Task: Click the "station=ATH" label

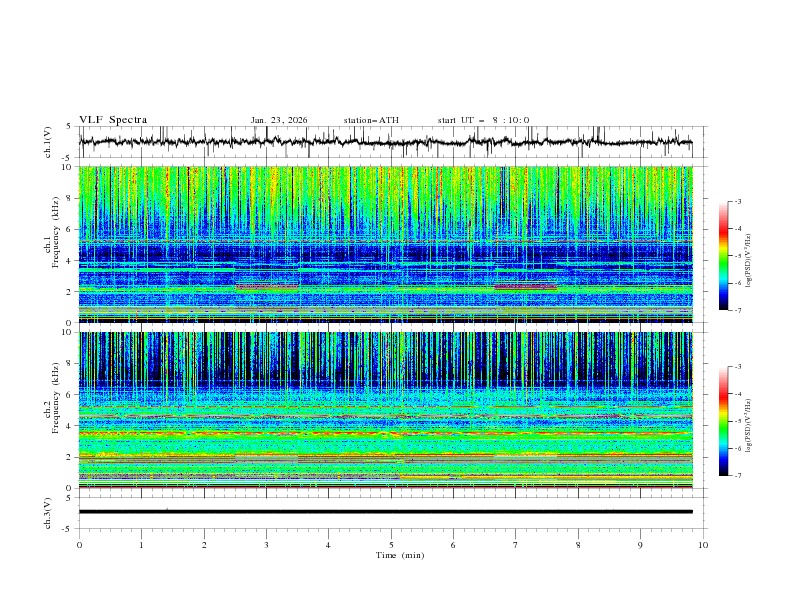Action: point(371,120)
